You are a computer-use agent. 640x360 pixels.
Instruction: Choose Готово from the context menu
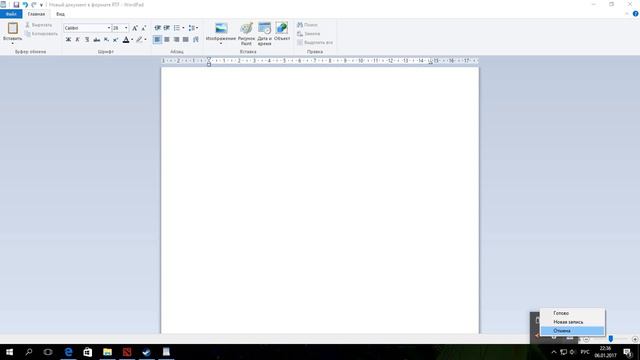coord(572,313)
